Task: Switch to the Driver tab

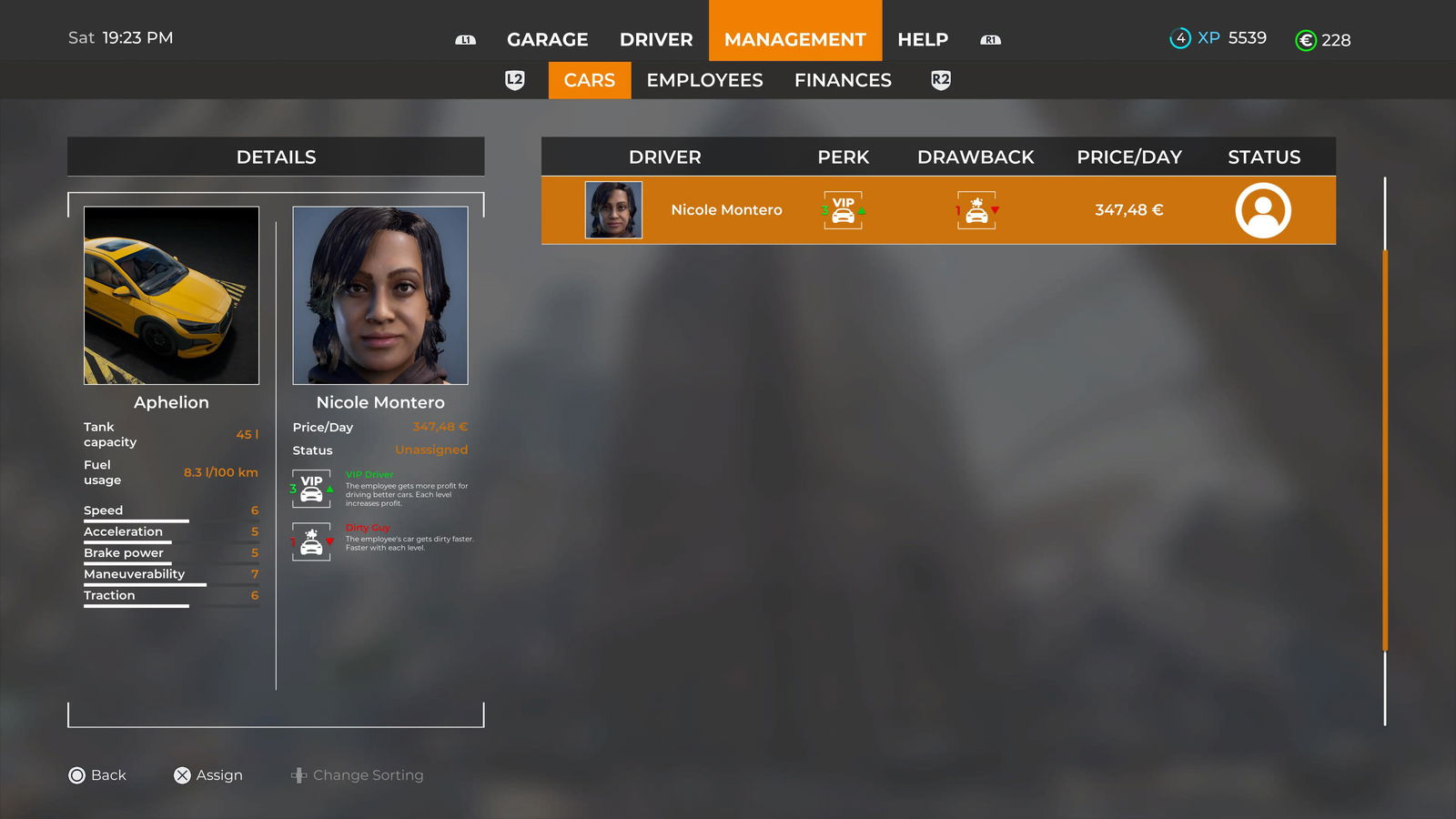Action: click(656, 40)
